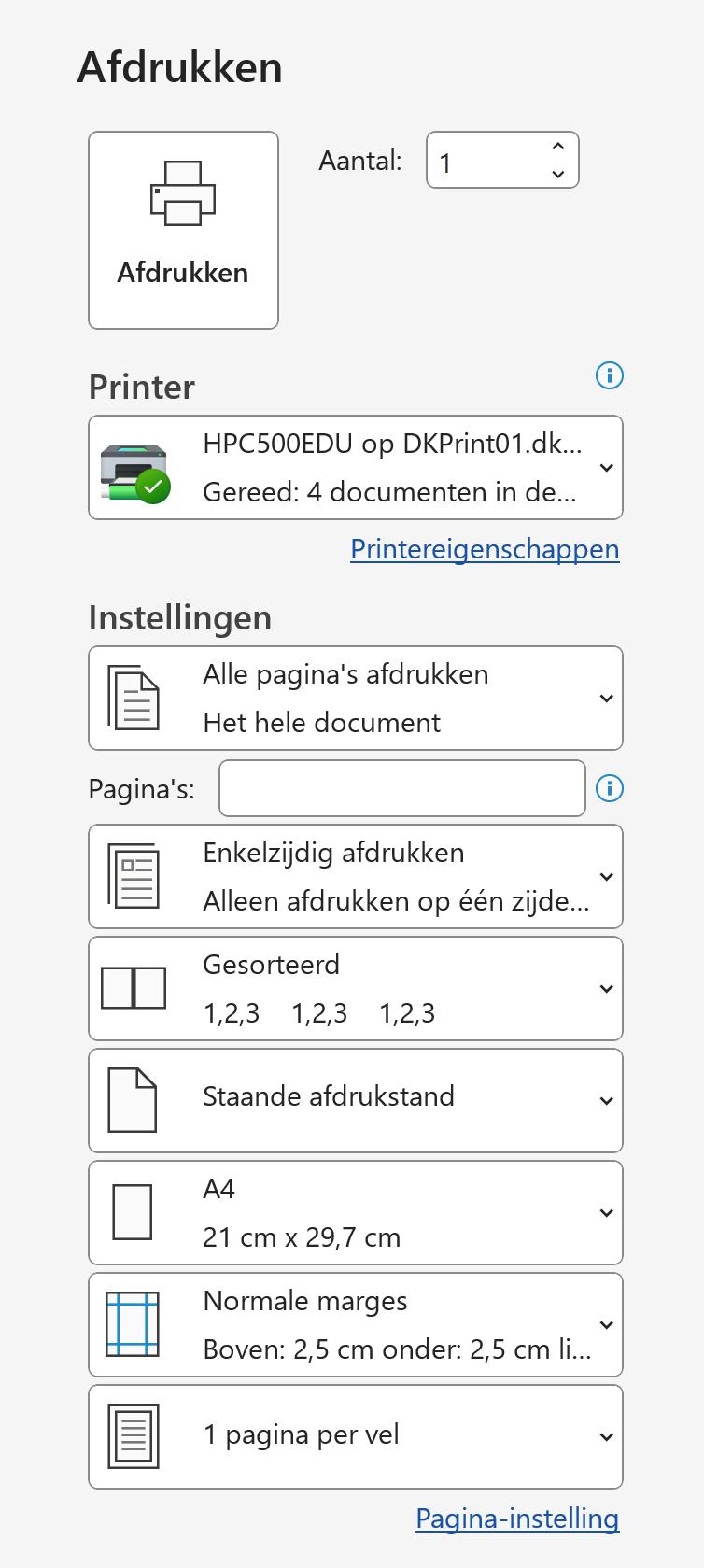
Task: Click the Normale marges icon
Action: [x=134, y=1324]
